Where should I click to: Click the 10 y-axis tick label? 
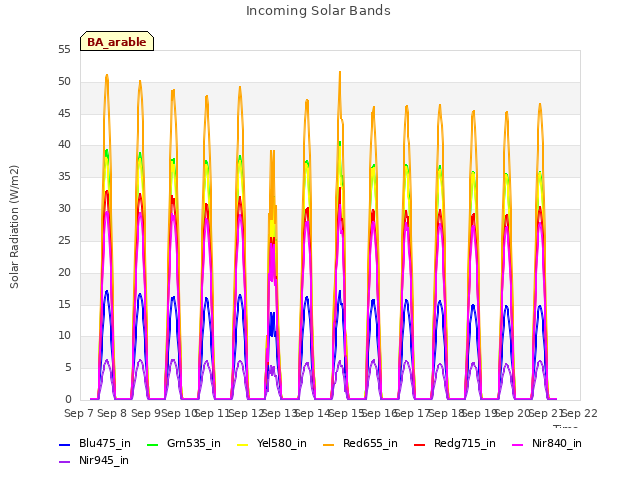tap(64, 336)
